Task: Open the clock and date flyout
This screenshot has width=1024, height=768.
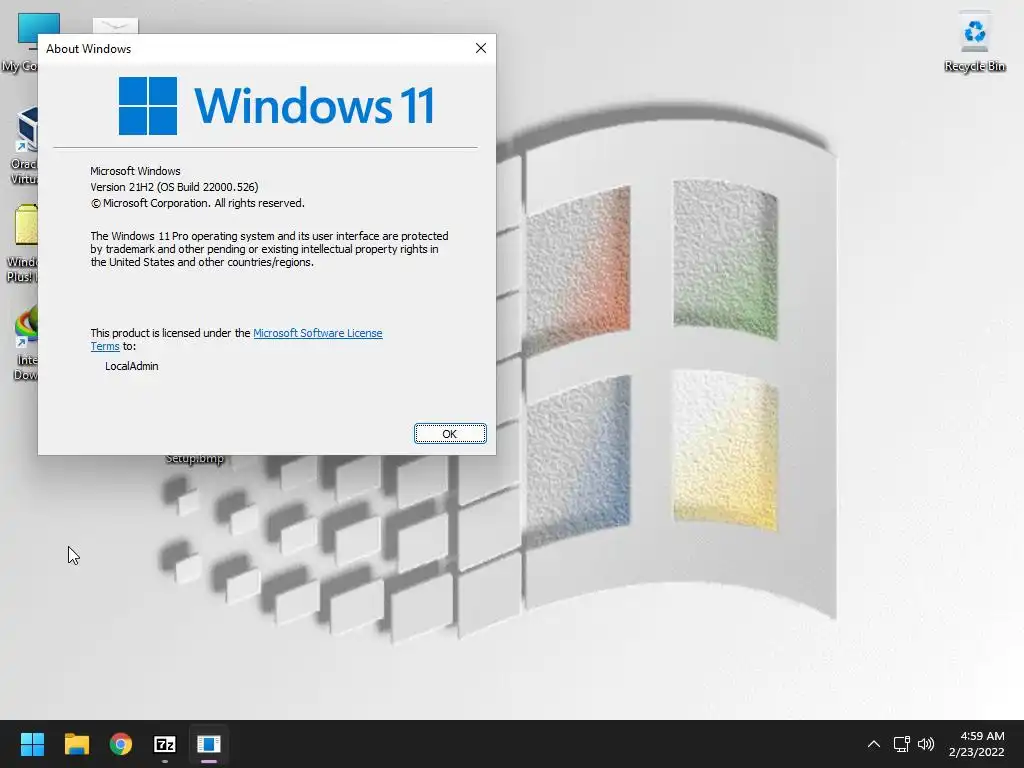Action: (976, 744)
